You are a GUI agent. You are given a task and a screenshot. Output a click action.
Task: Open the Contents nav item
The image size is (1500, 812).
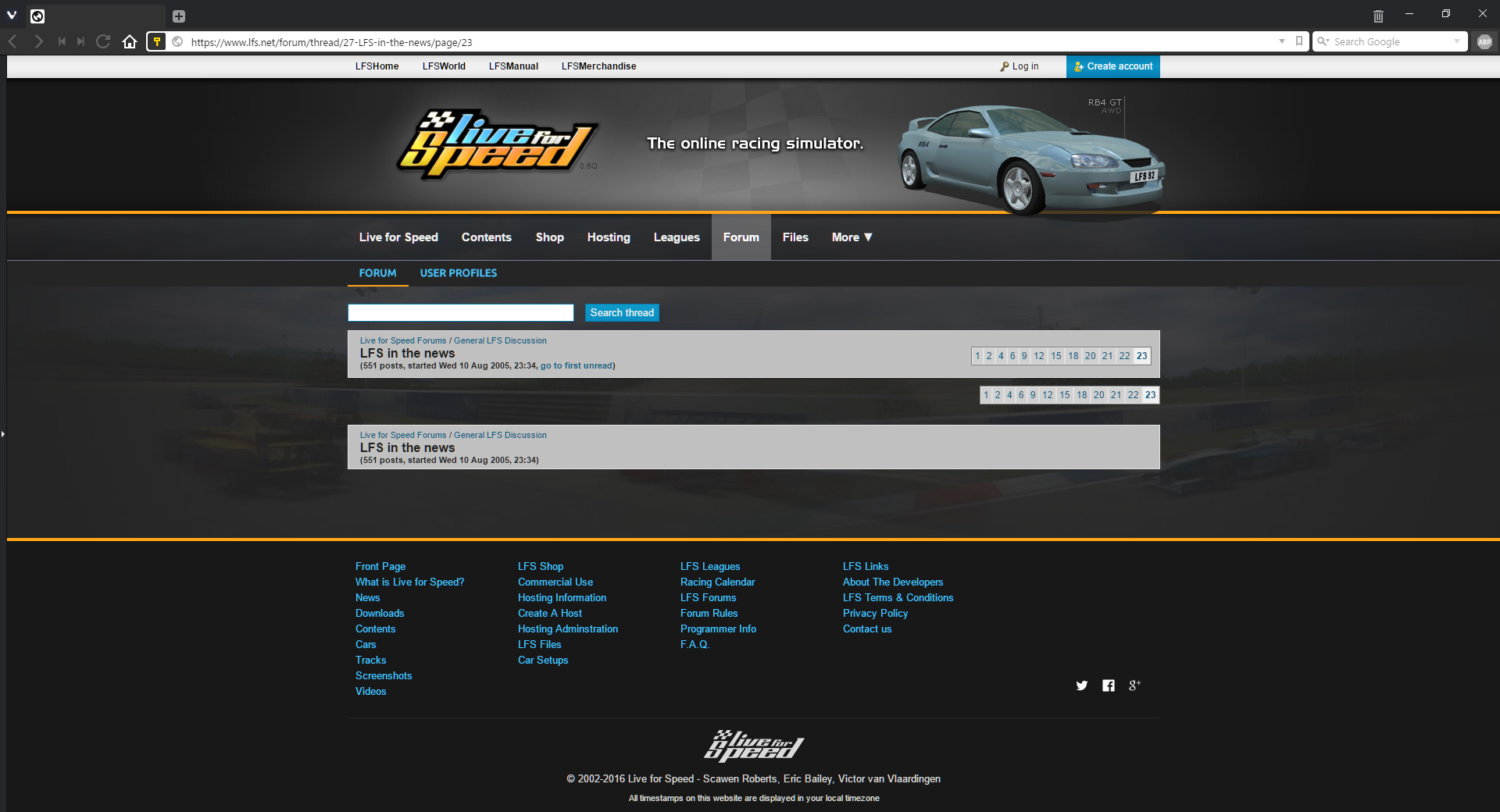(x=487, y=237)
